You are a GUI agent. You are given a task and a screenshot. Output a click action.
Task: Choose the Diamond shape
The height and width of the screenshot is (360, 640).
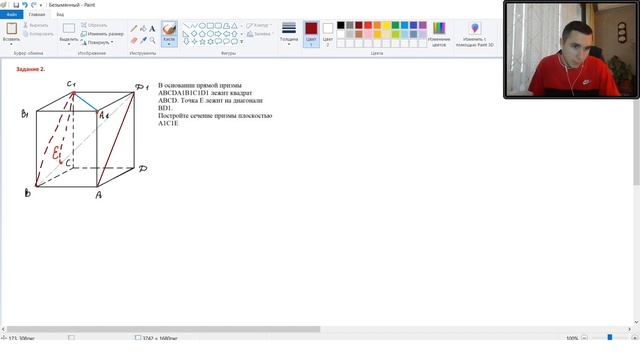tap(194, 33)
